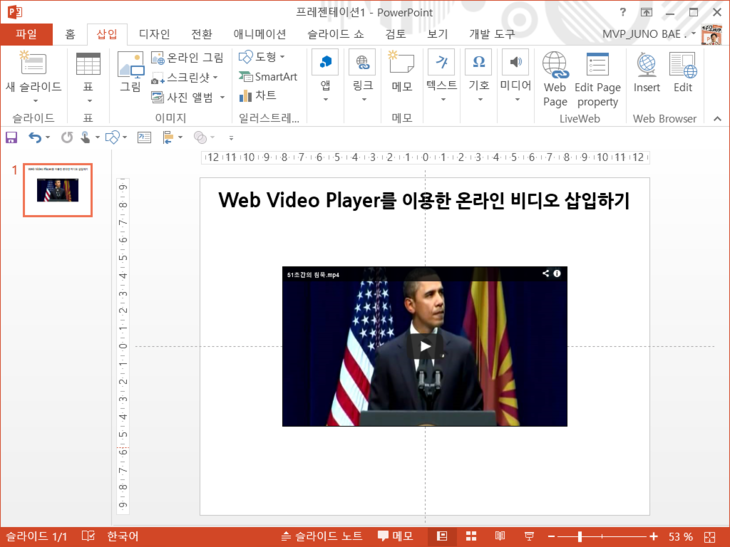
Task: Click LiveWeb Web Page icon
Action: [x=555, y=65]
